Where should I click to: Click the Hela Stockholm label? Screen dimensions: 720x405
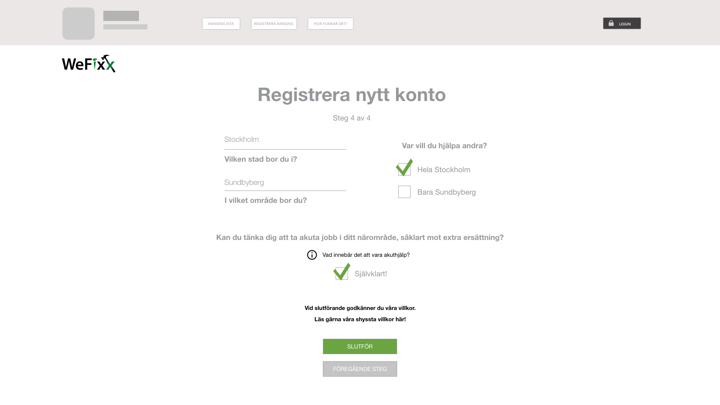pyautogui.click(x=444, y=169)
